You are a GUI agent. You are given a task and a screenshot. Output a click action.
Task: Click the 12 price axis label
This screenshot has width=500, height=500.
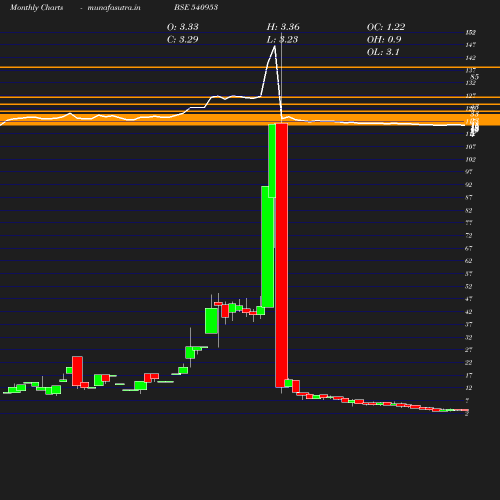click(x=469, y=388)
